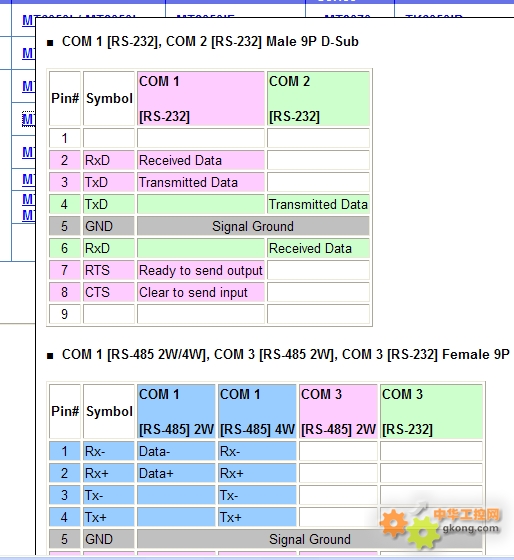Click the COM 3 [RS-232] column header
514x560 pixels.
pyautogui.click(x=431, y=411)
